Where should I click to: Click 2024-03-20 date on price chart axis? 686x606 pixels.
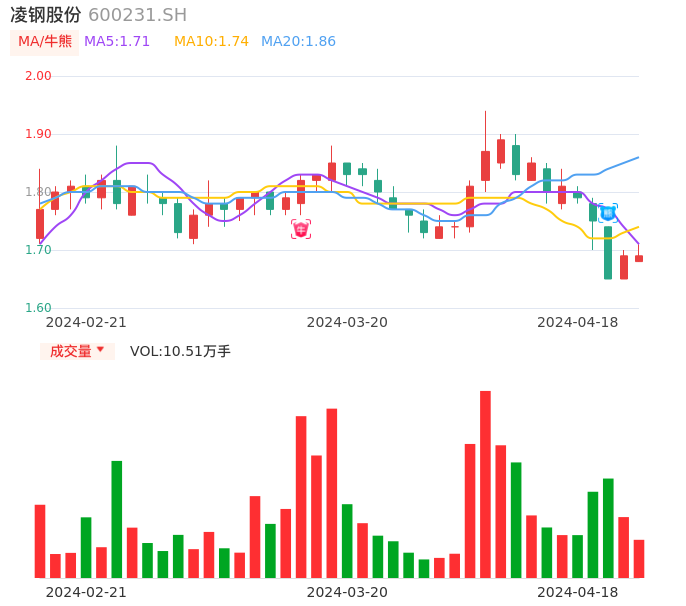tap(347, 322)
